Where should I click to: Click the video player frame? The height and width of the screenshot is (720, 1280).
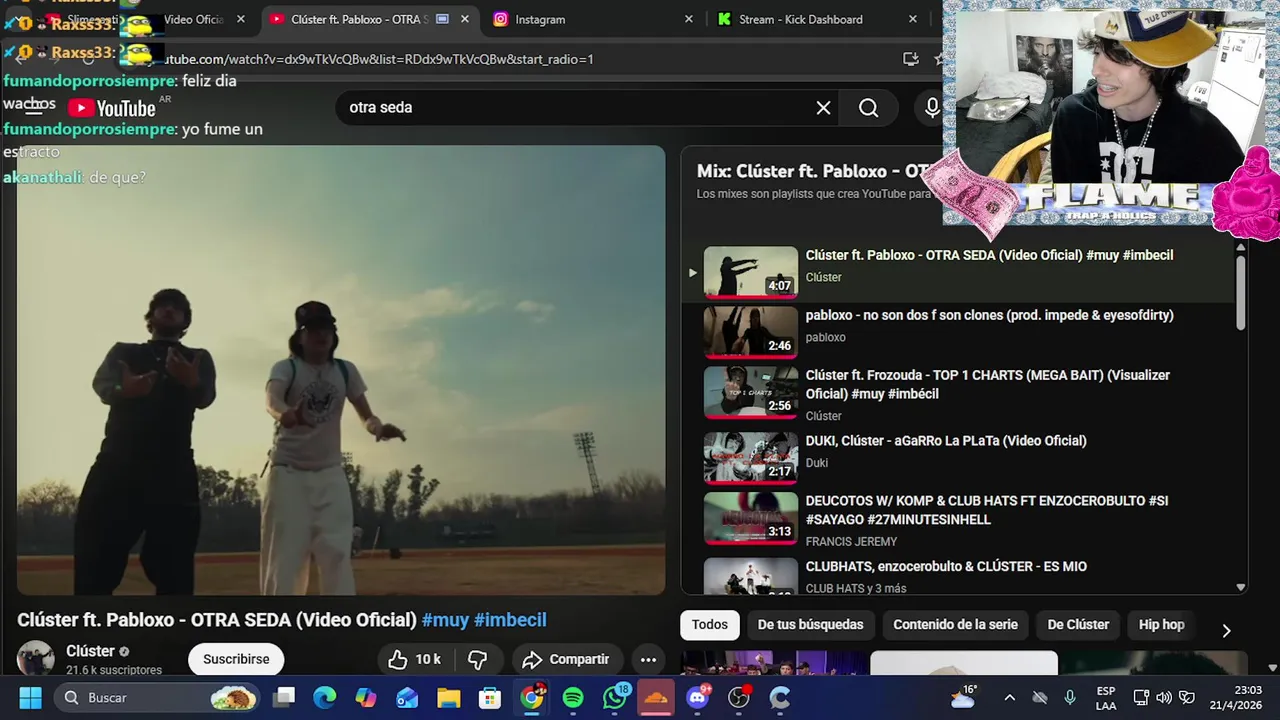click(x=340, y=370)
